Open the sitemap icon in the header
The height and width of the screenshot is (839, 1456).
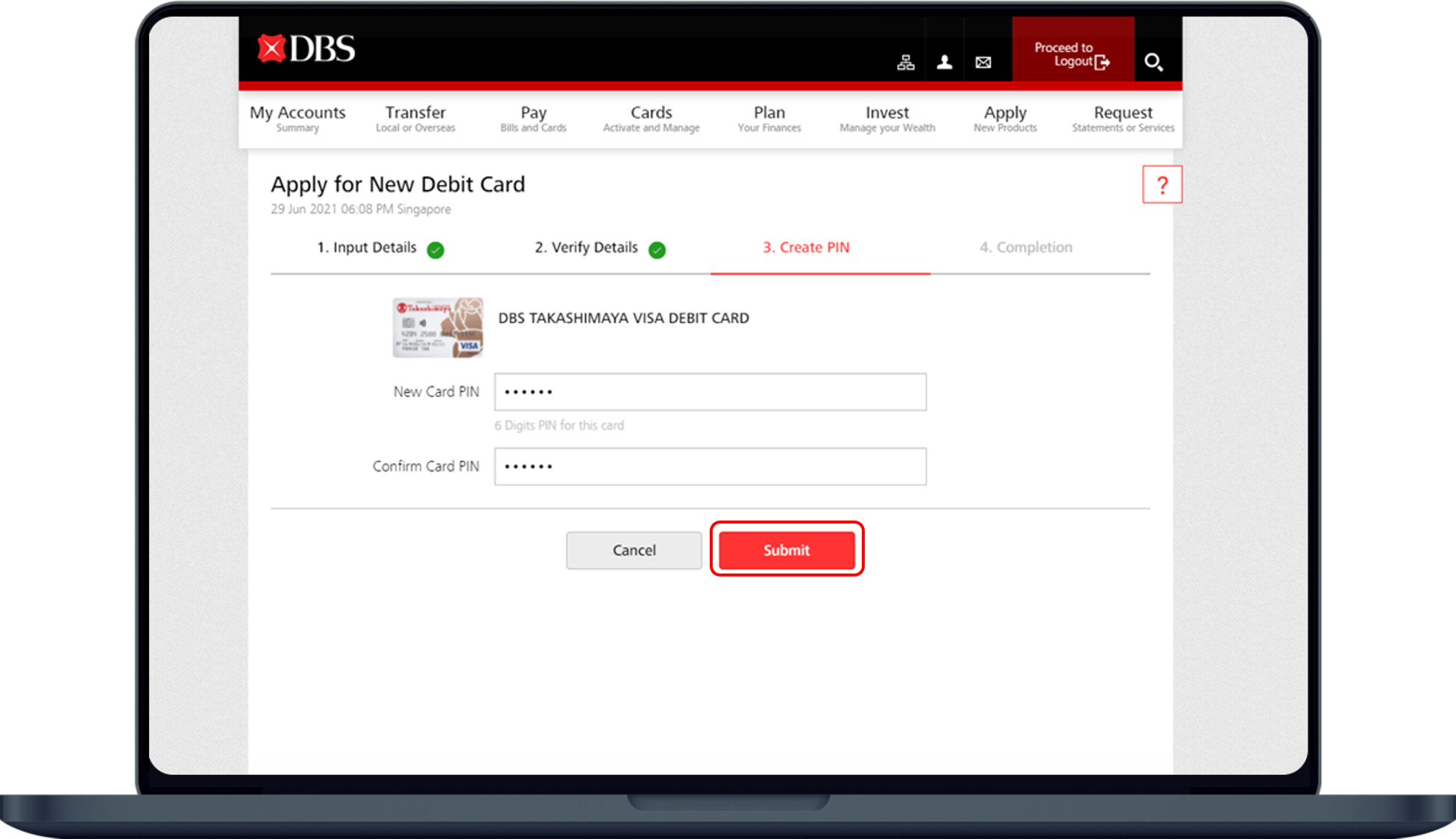(906, 62)
